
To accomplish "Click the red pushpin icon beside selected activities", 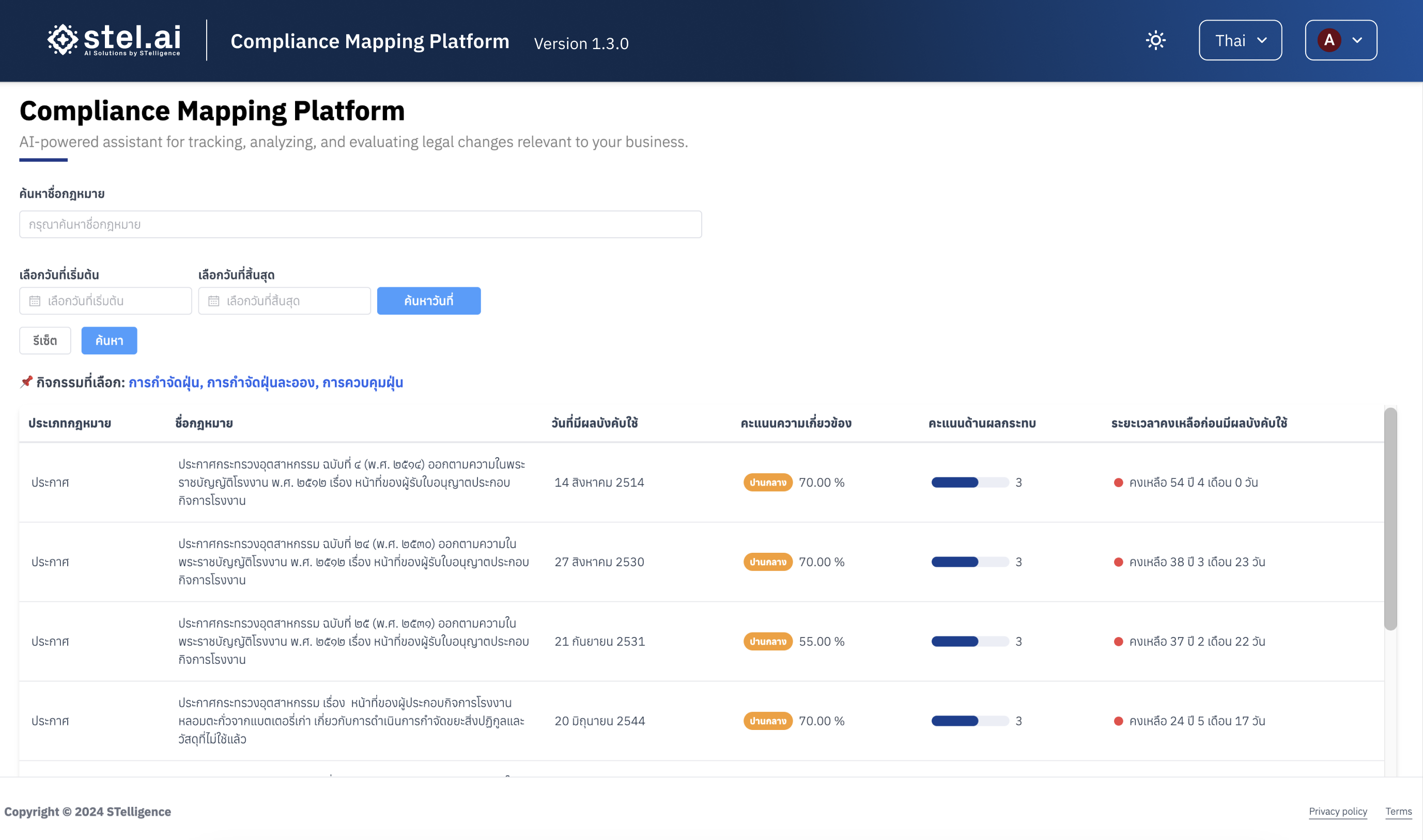I will tap(26, 382).
